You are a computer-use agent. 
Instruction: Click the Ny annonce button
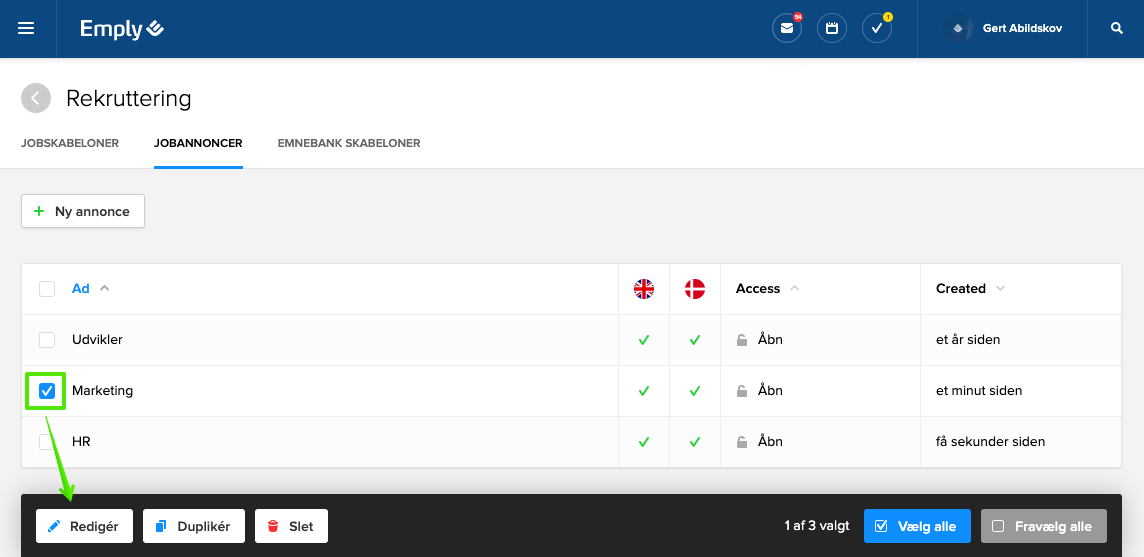(83, 211)
